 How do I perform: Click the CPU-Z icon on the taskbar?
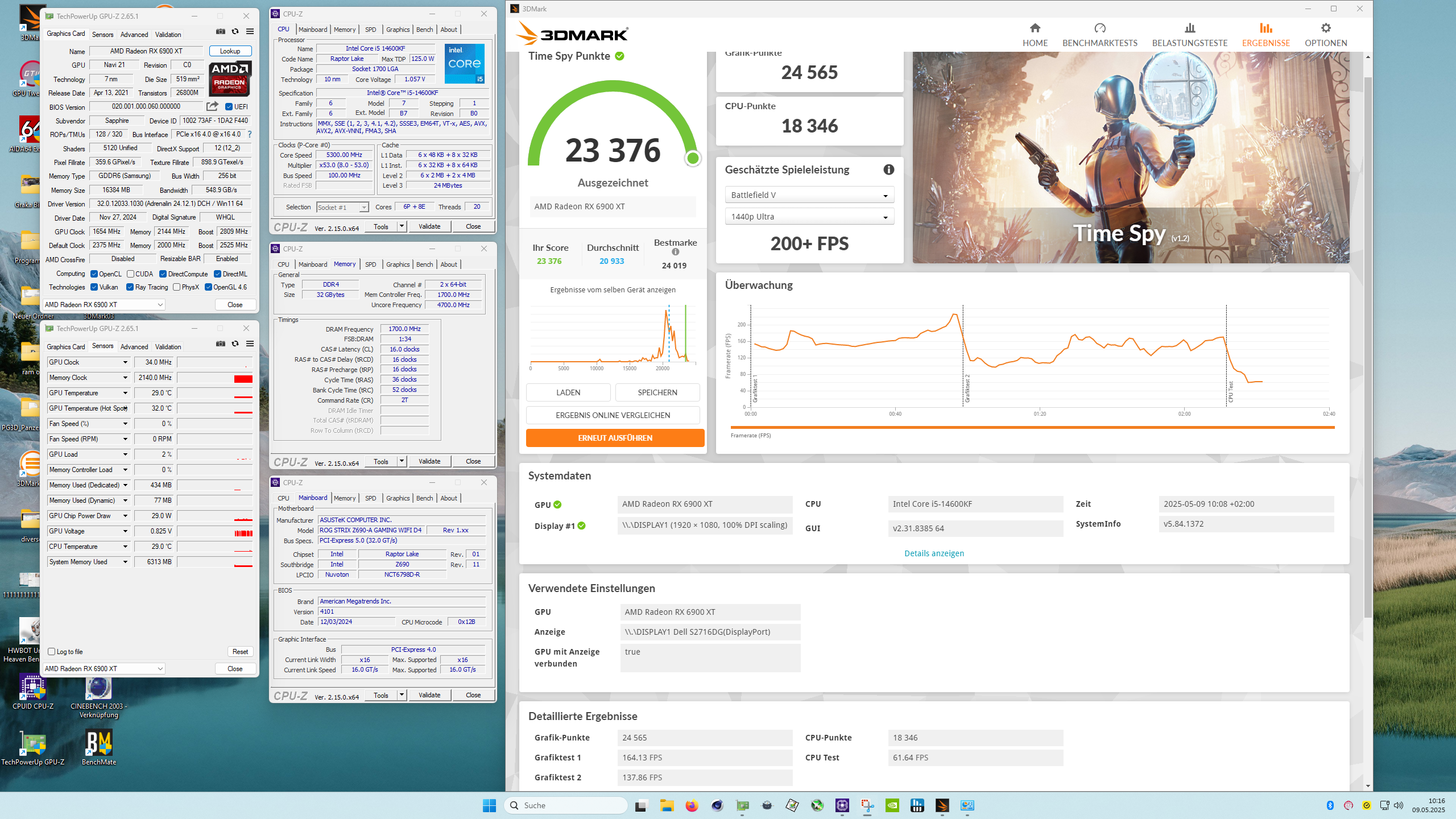[x=842, y=805]
